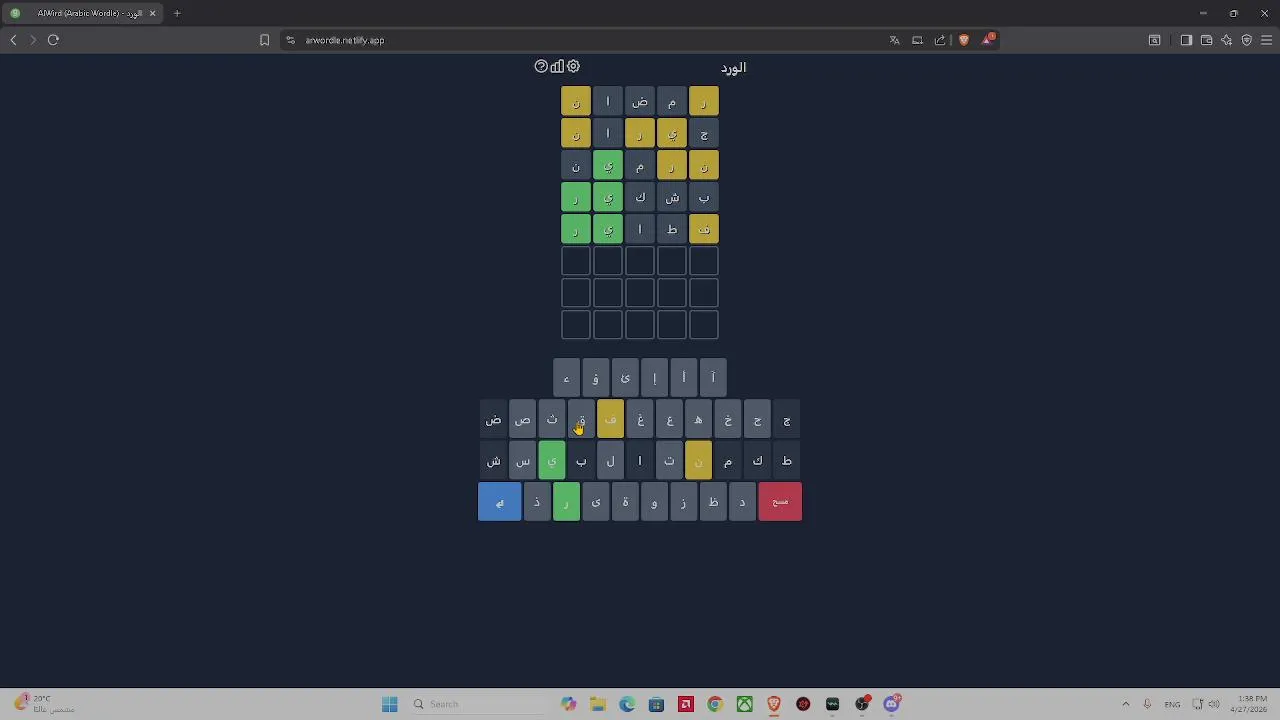Screen dimensions: 1280x720
Task: Tap the غ key on keyboard
Action: (640, 420)
